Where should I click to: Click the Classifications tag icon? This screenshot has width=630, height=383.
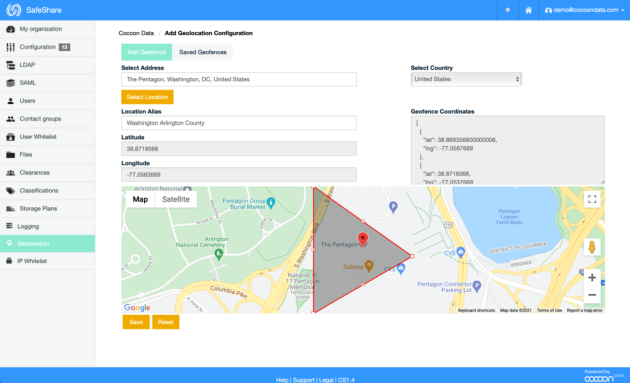click(10, 190)
